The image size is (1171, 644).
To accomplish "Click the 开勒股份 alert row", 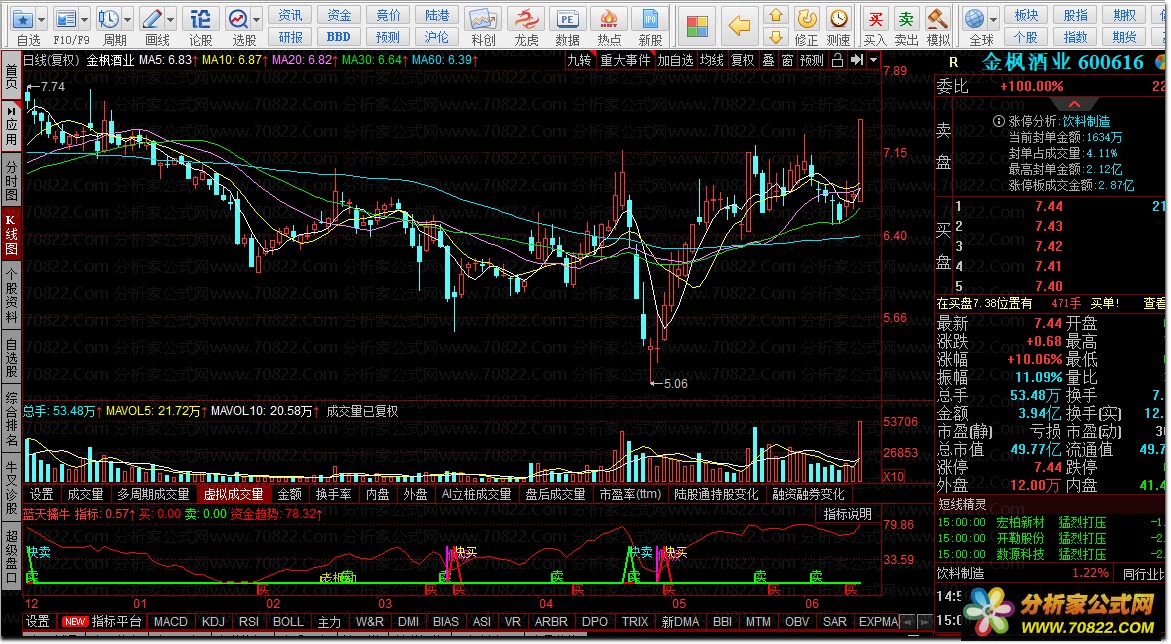I will [1049, 538].
